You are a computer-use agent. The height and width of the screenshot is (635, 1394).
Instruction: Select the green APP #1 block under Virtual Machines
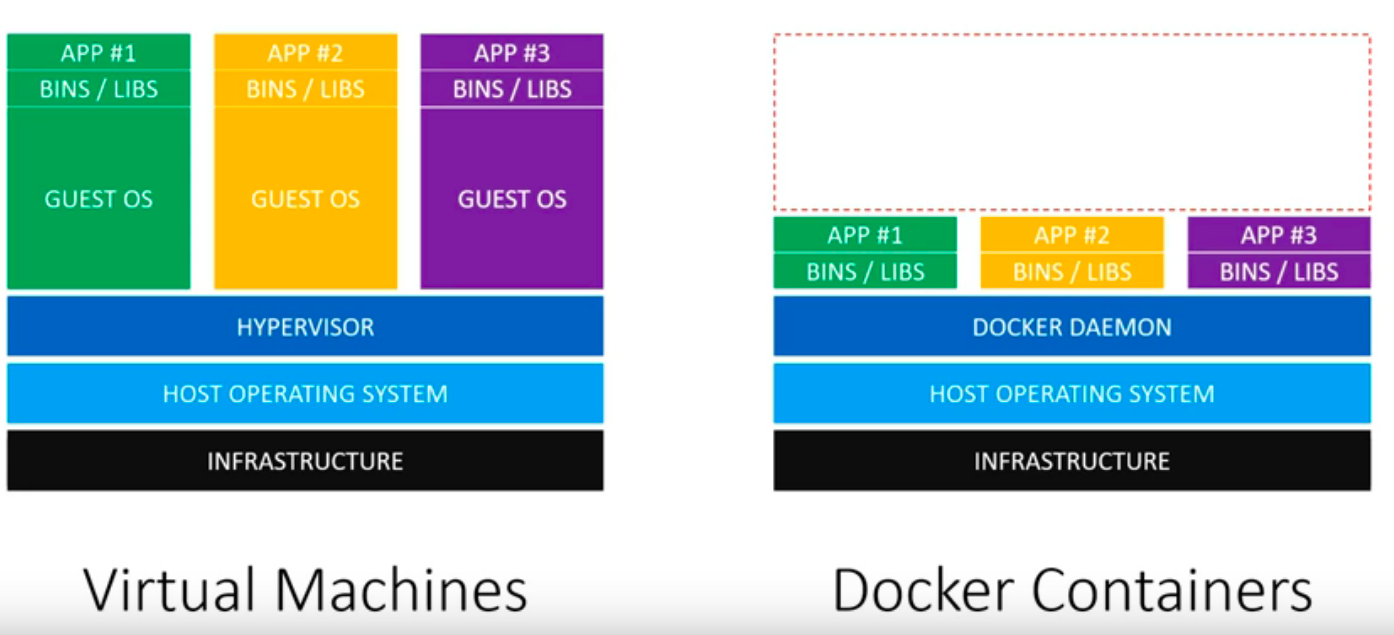pos(97,52)
